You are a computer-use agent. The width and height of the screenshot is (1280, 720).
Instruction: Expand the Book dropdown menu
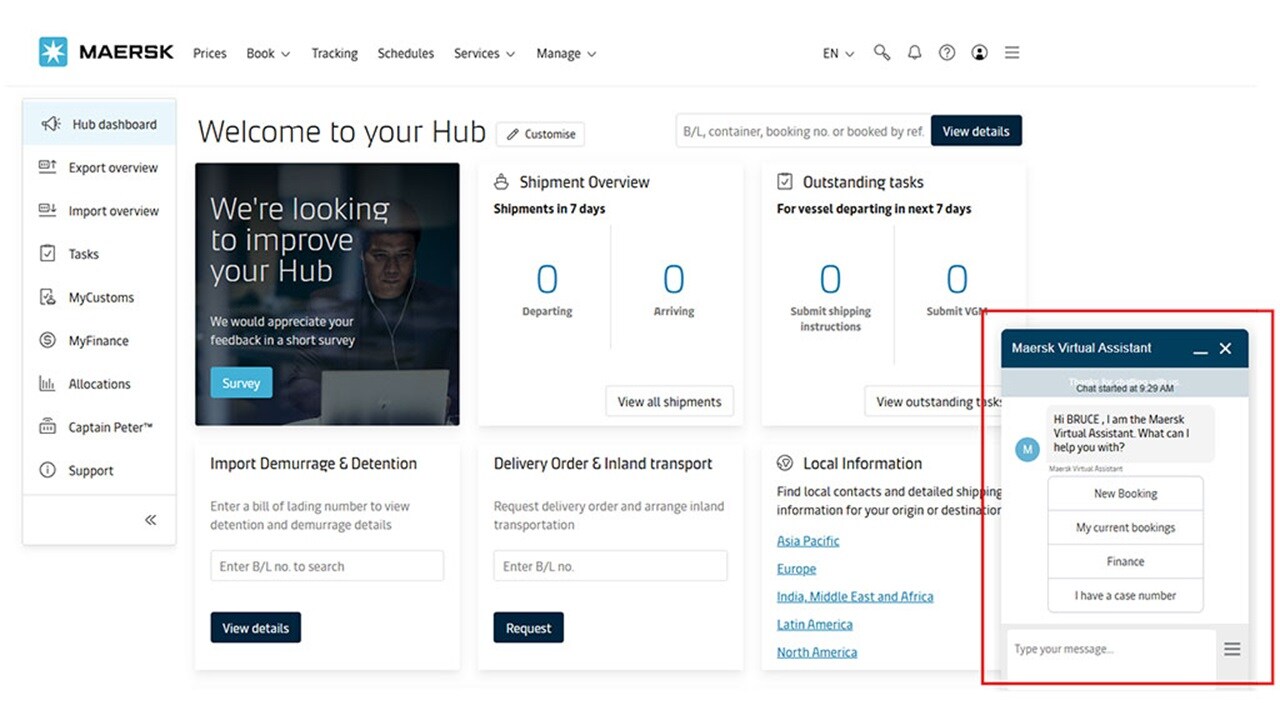(x=268, y=54)
